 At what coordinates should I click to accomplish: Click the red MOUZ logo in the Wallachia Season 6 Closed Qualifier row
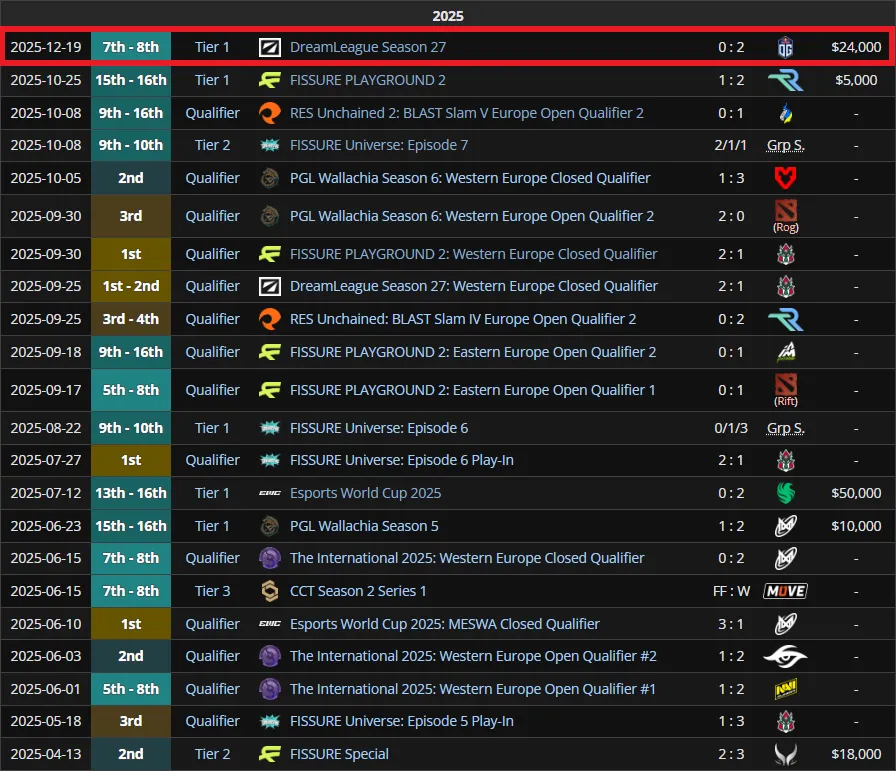coord(786,178)
